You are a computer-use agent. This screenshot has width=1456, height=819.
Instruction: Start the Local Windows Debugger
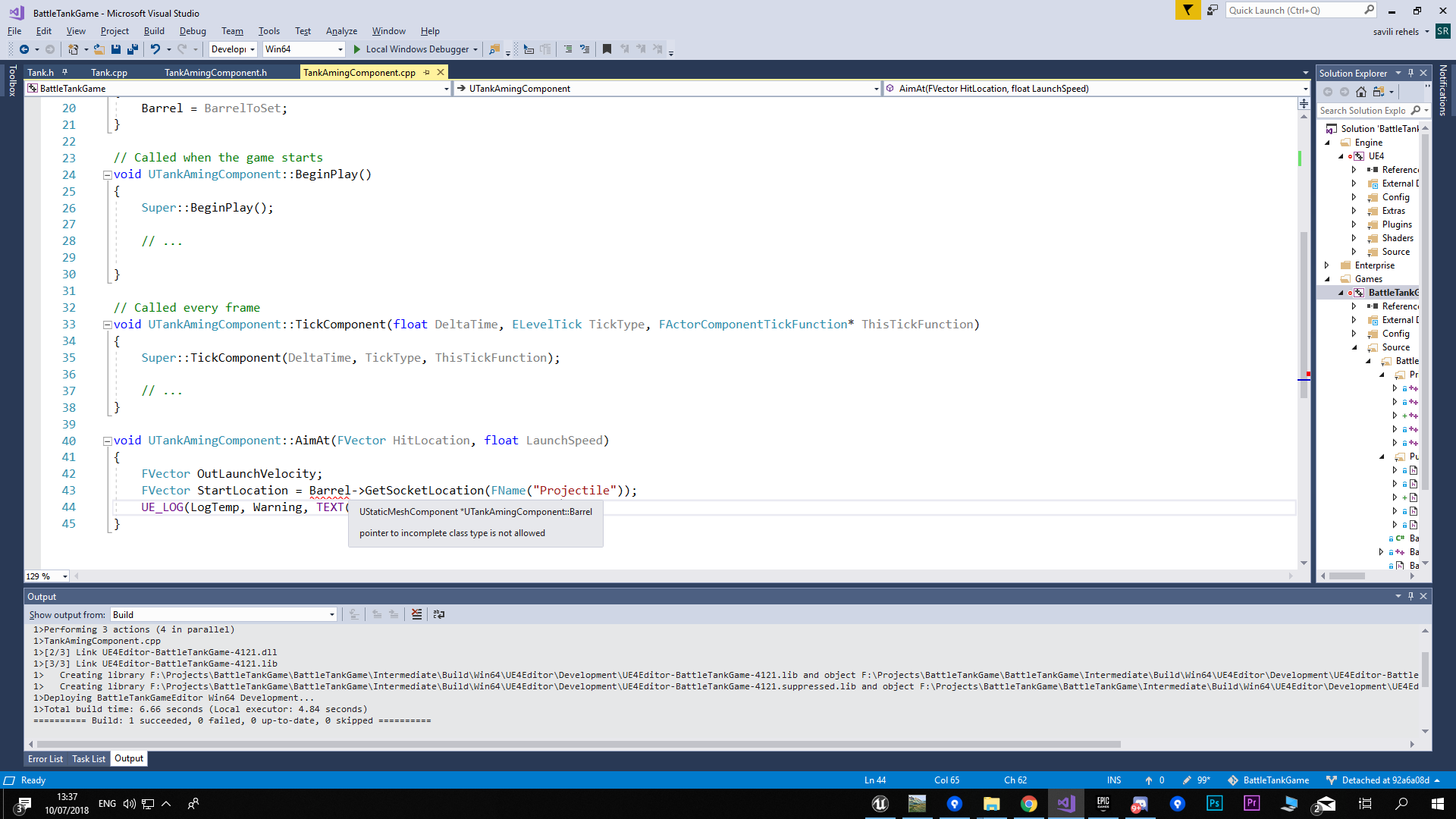(413, 49)
